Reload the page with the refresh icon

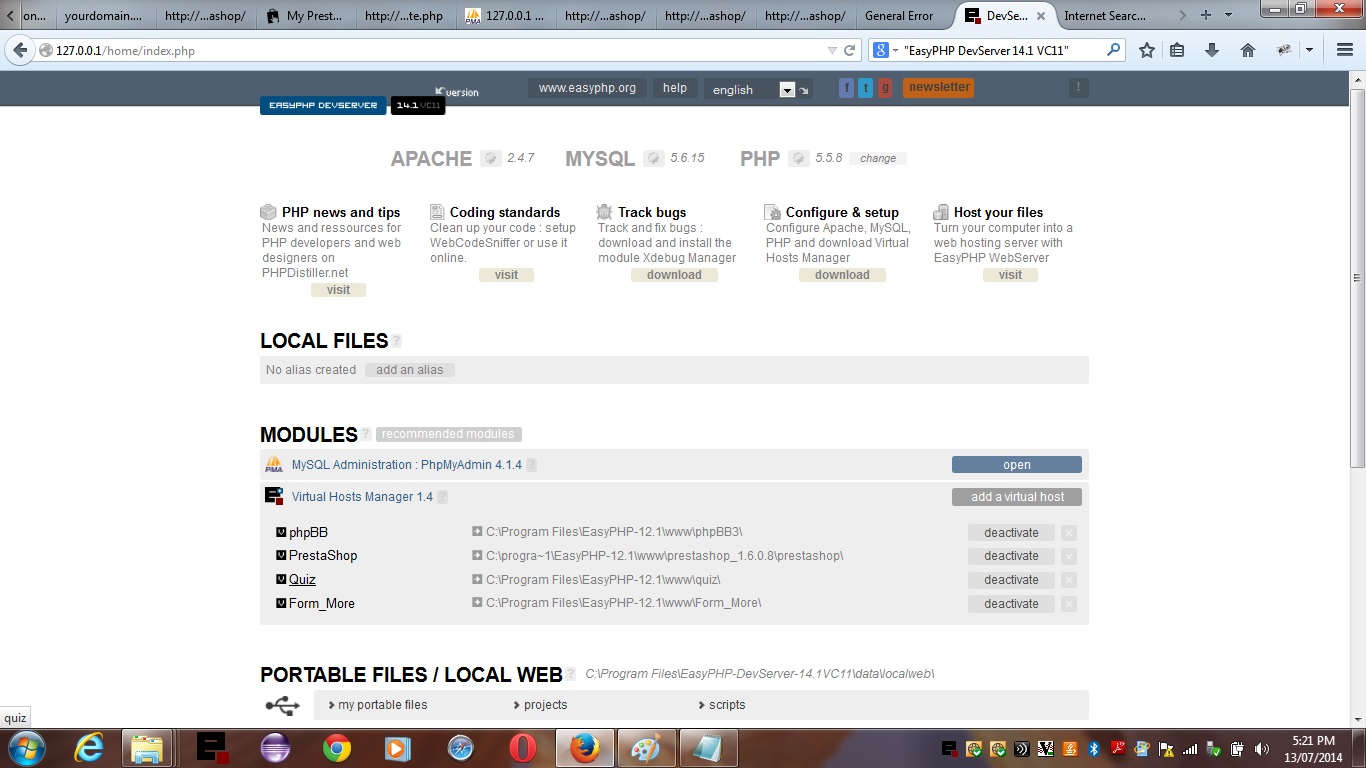point(850,50)
